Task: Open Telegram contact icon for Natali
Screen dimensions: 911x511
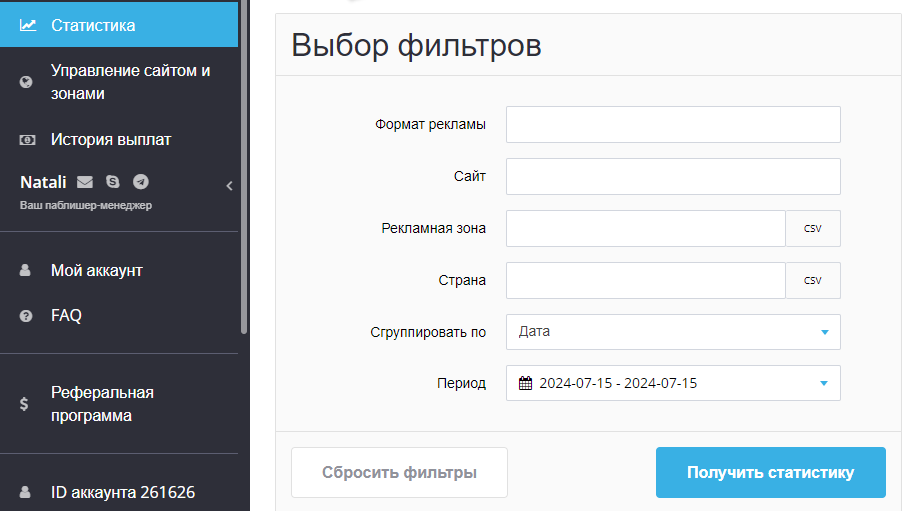Action: pyautogui.click(x=141, y=182)
